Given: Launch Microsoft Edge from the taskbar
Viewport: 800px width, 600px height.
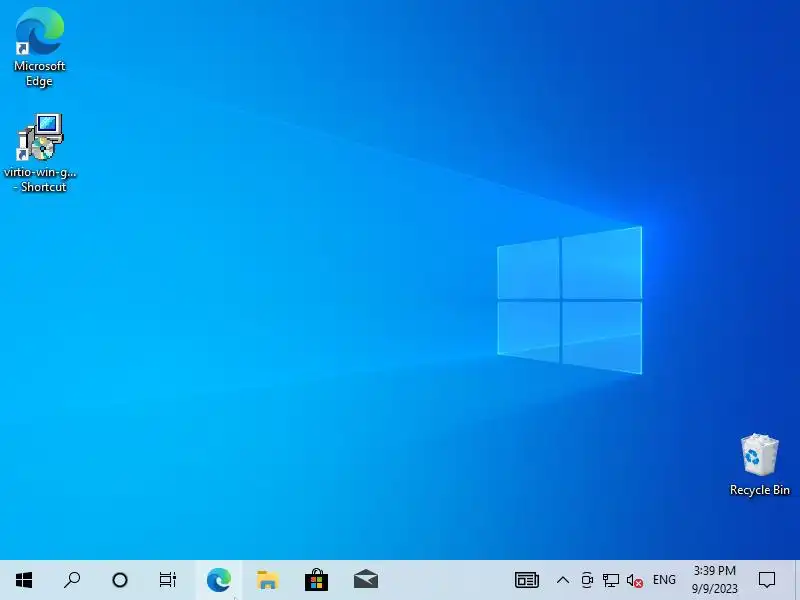Looking at the screenshot, I should 219,580.
